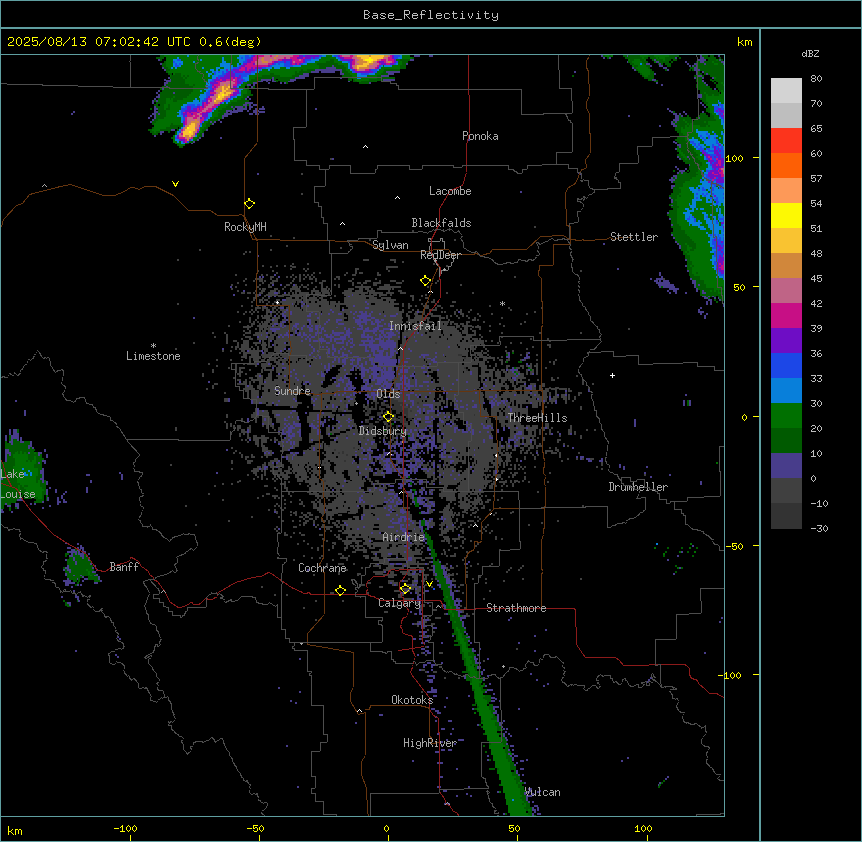Click the Blackfalds label

[x=441, y=223]
